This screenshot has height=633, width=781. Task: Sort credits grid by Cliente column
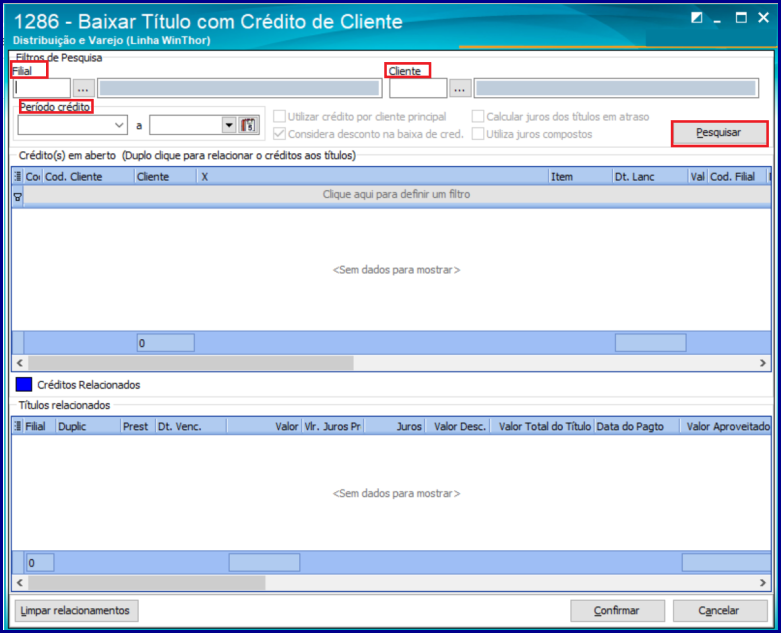coord(165,177)
